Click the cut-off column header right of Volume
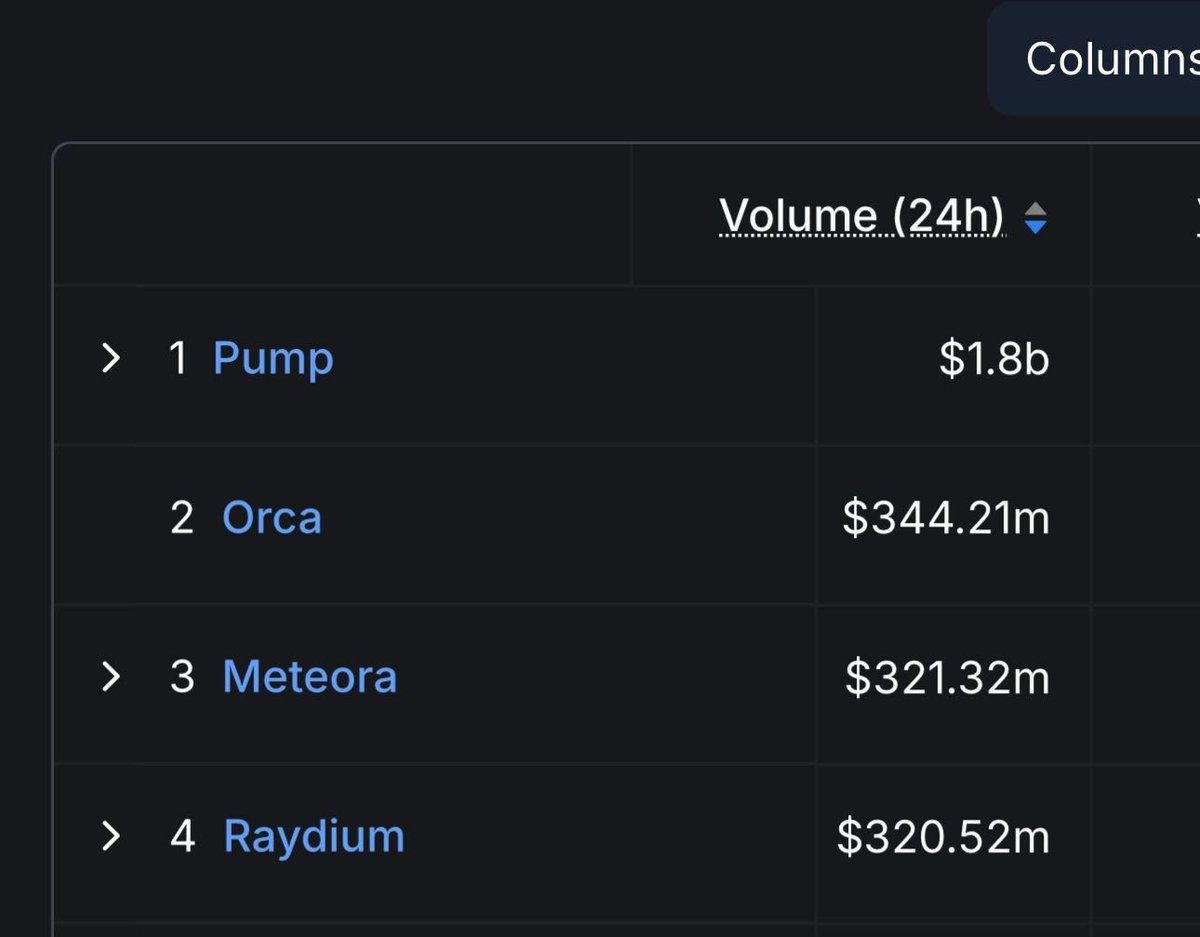The image size is (1200, 937). coord(1146,215)
